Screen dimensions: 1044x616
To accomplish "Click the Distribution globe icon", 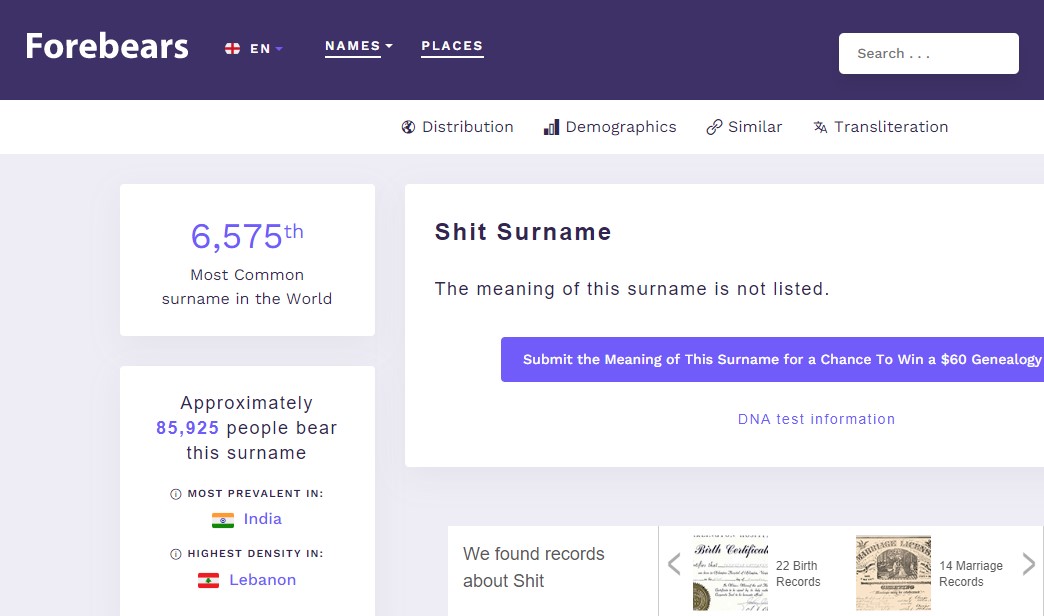I will (x=408, y=127).
